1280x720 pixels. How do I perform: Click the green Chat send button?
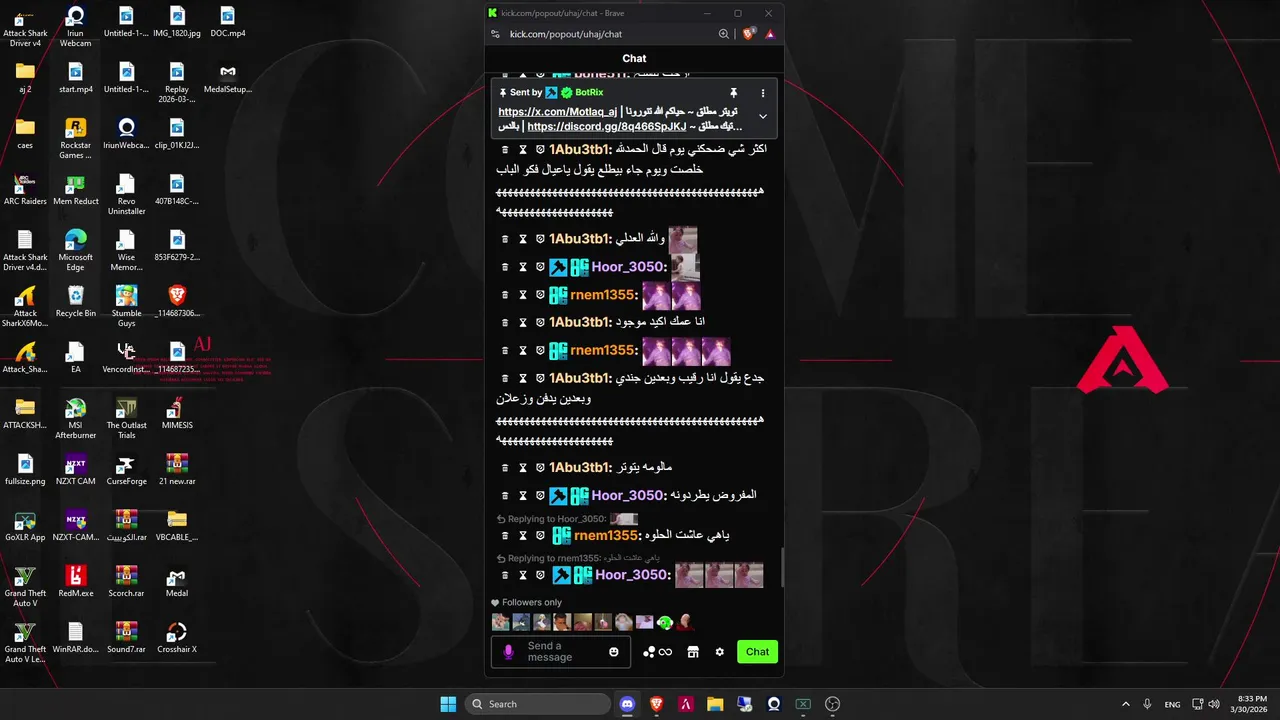click(757, 652)
